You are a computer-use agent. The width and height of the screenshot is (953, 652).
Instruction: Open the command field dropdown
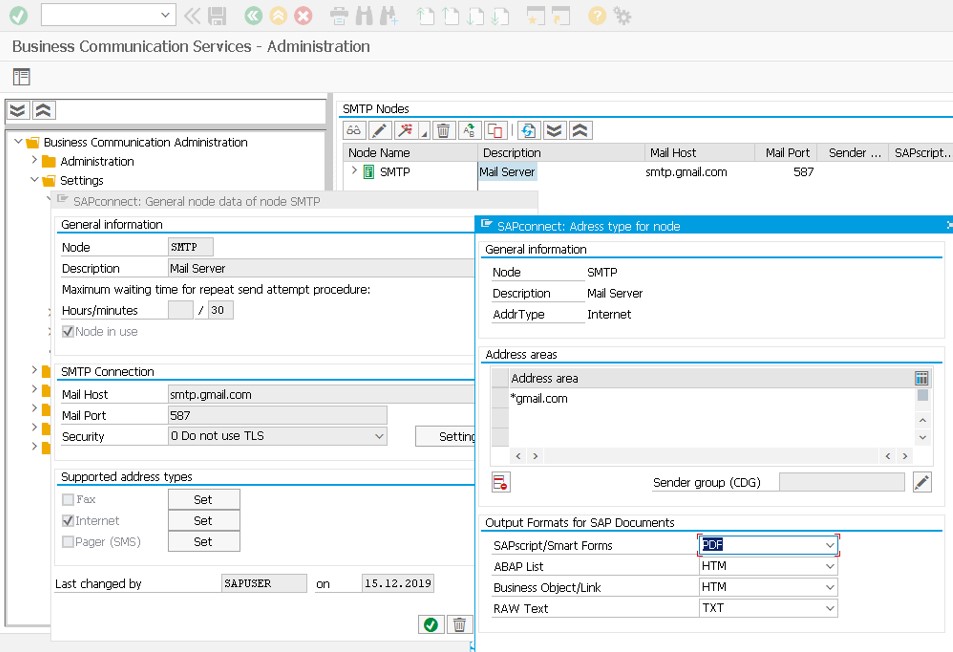point(165,15)
